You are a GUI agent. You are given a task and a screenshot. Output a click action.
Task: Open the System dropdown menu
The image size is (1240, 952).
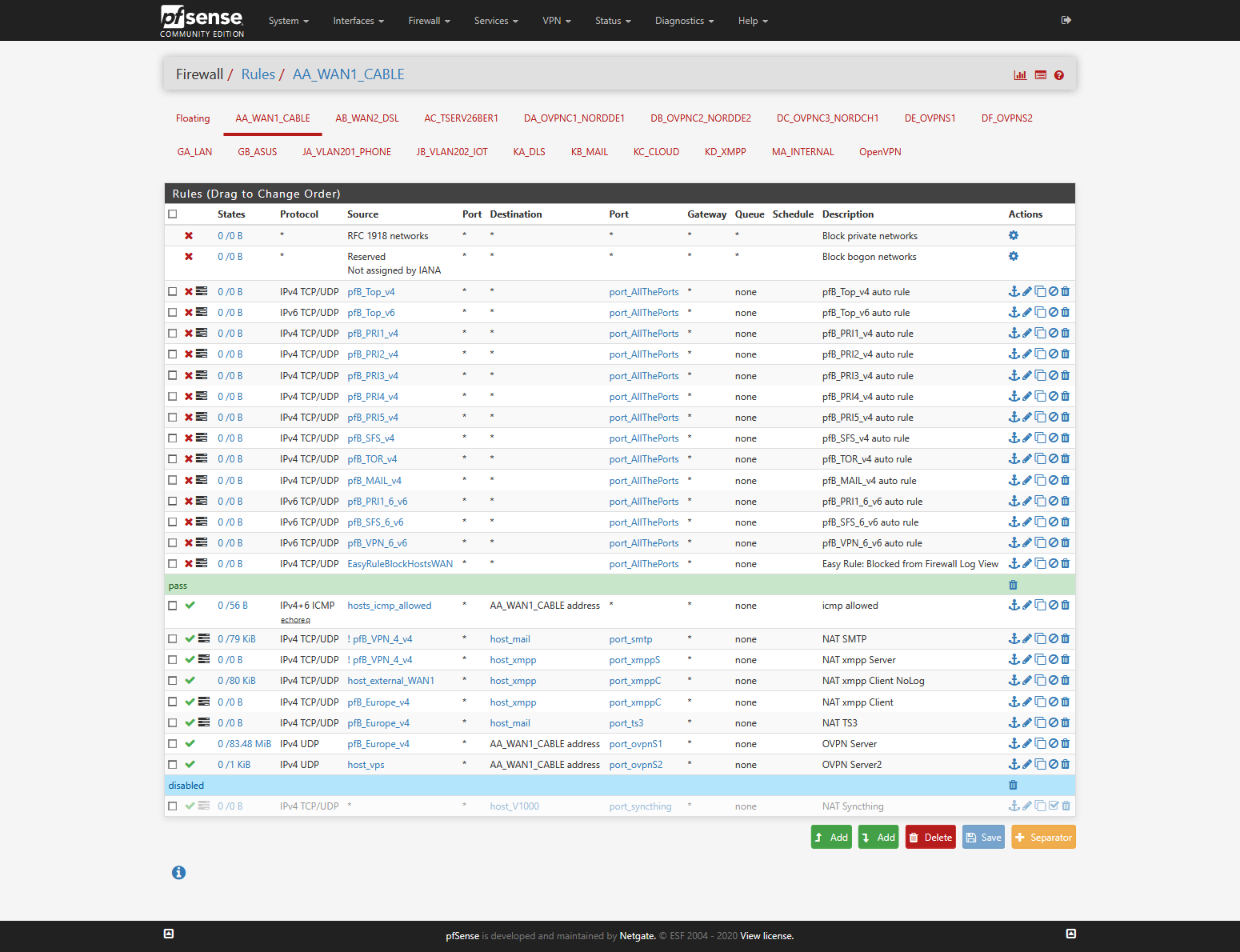tap(289, 21)
